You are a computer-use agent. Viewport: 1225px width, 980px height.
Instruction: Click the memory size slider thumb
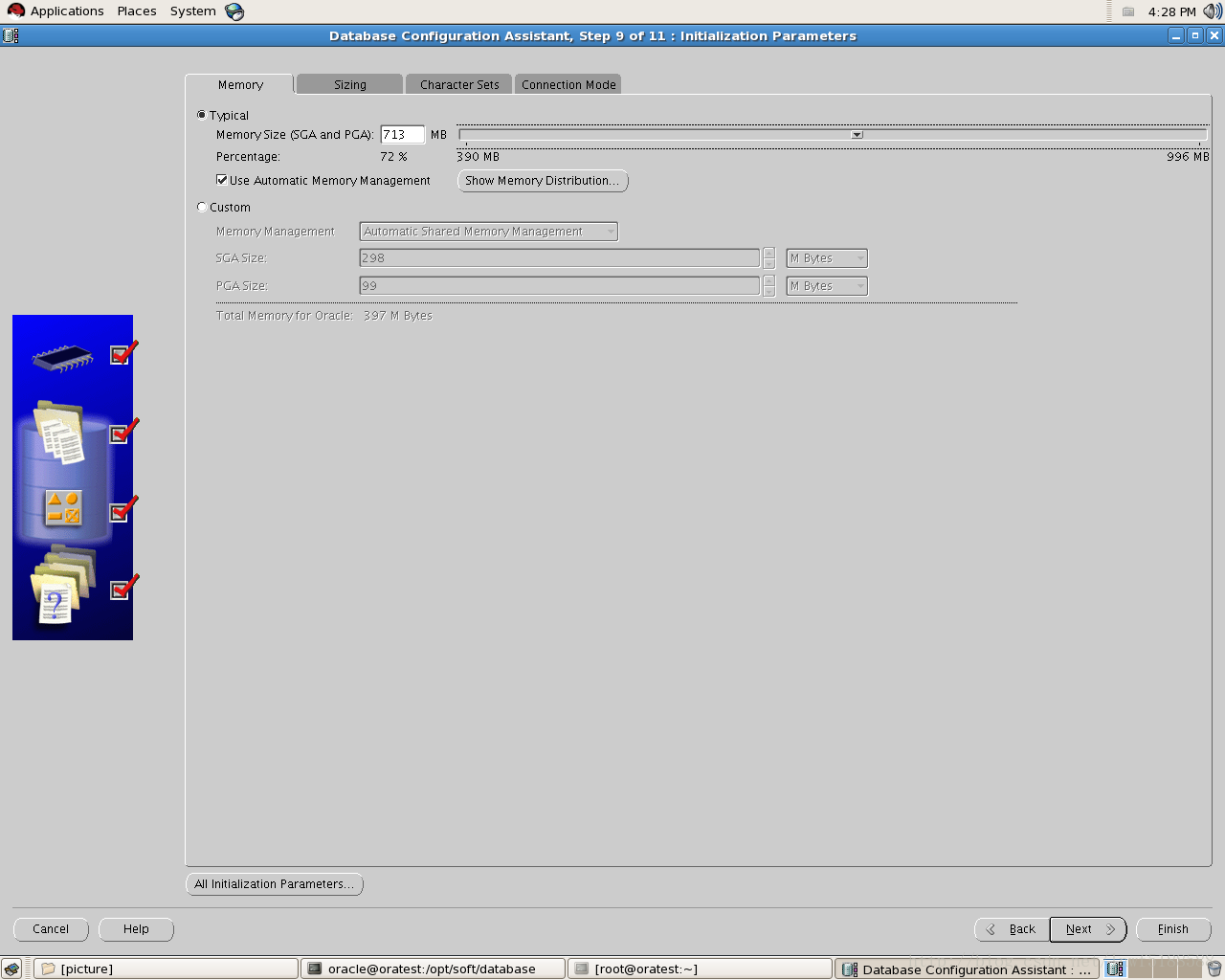pos(857,135)
